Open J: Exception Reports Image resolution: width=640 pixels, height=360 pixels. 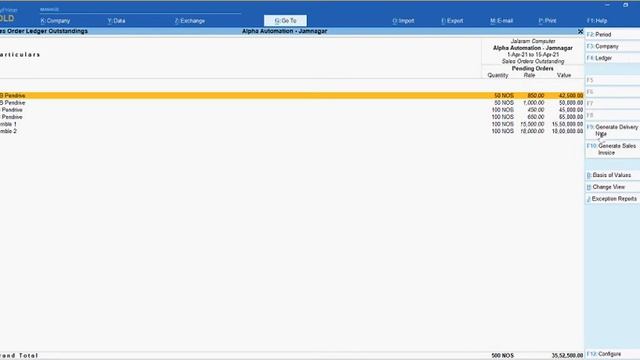612,199
